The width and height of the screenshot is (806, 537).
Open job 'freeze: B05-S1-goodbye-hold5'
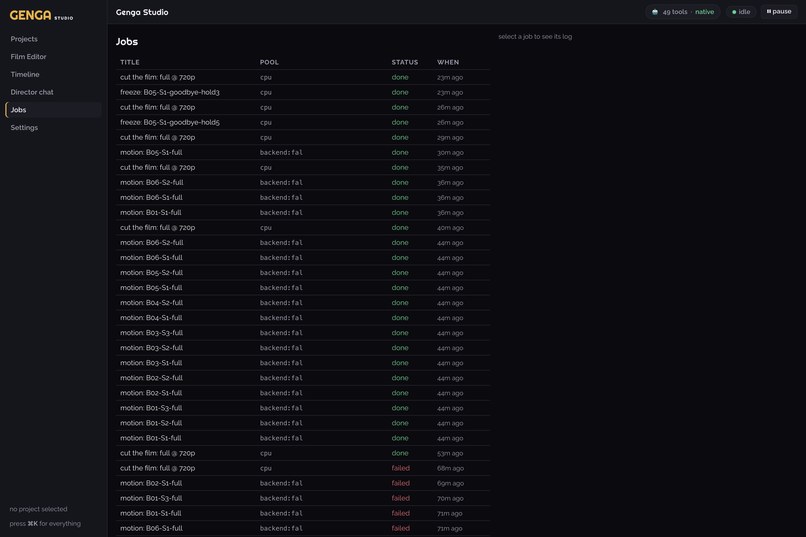click(x=303, y=122)
